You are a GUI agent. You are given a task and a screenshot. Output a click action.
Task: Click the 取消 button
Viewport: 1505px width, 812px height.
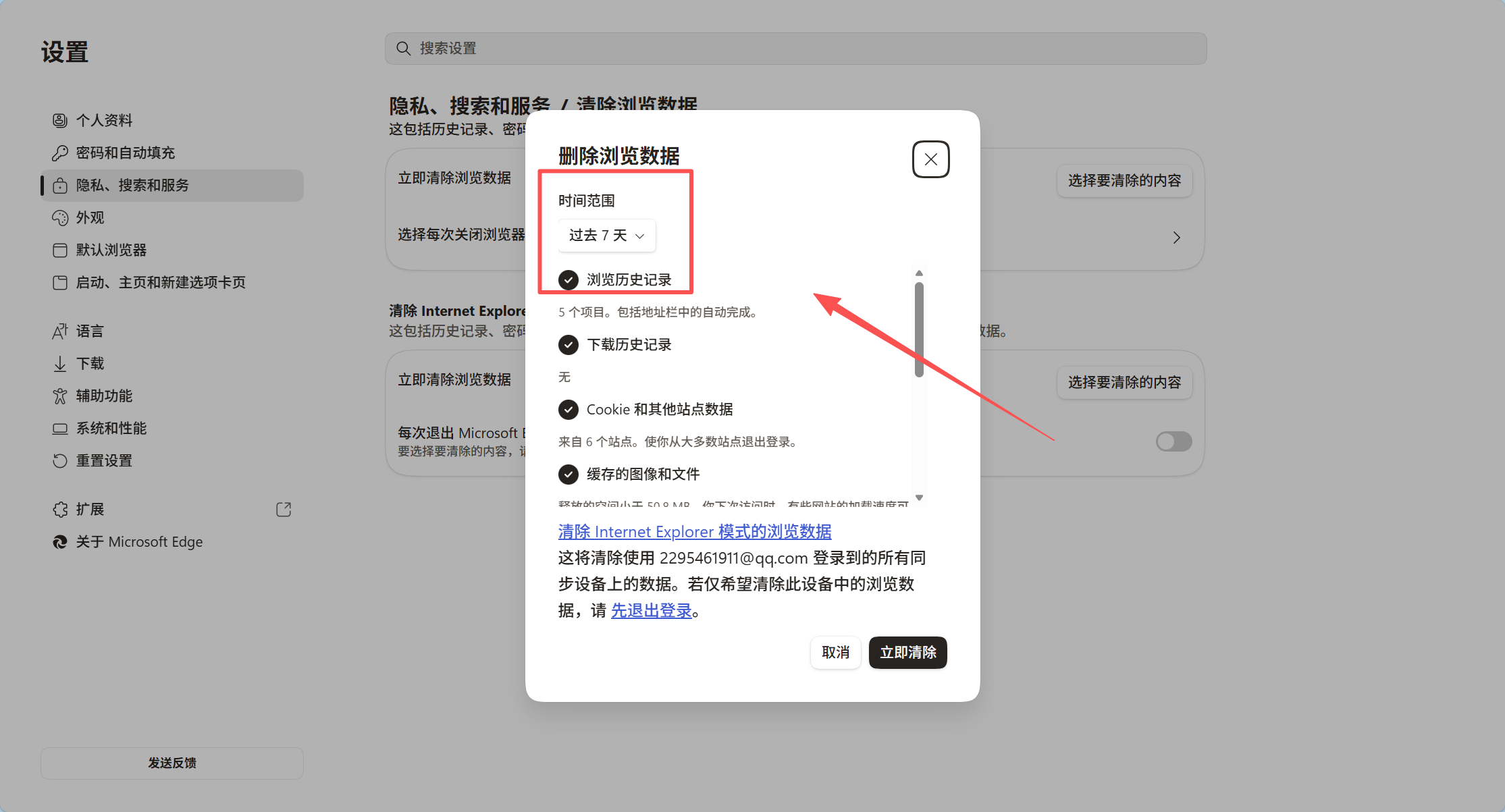[835, 652]
